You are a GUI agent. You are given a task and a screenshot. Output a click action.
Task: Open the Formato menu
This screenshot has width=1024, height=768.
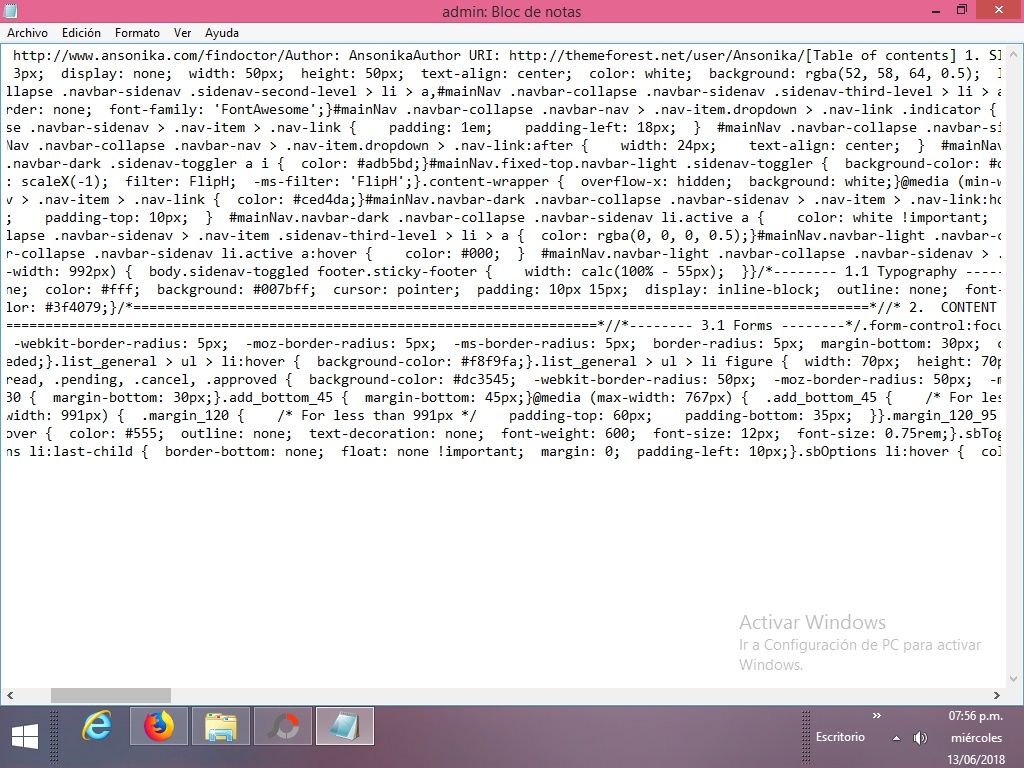click(137, 33)
